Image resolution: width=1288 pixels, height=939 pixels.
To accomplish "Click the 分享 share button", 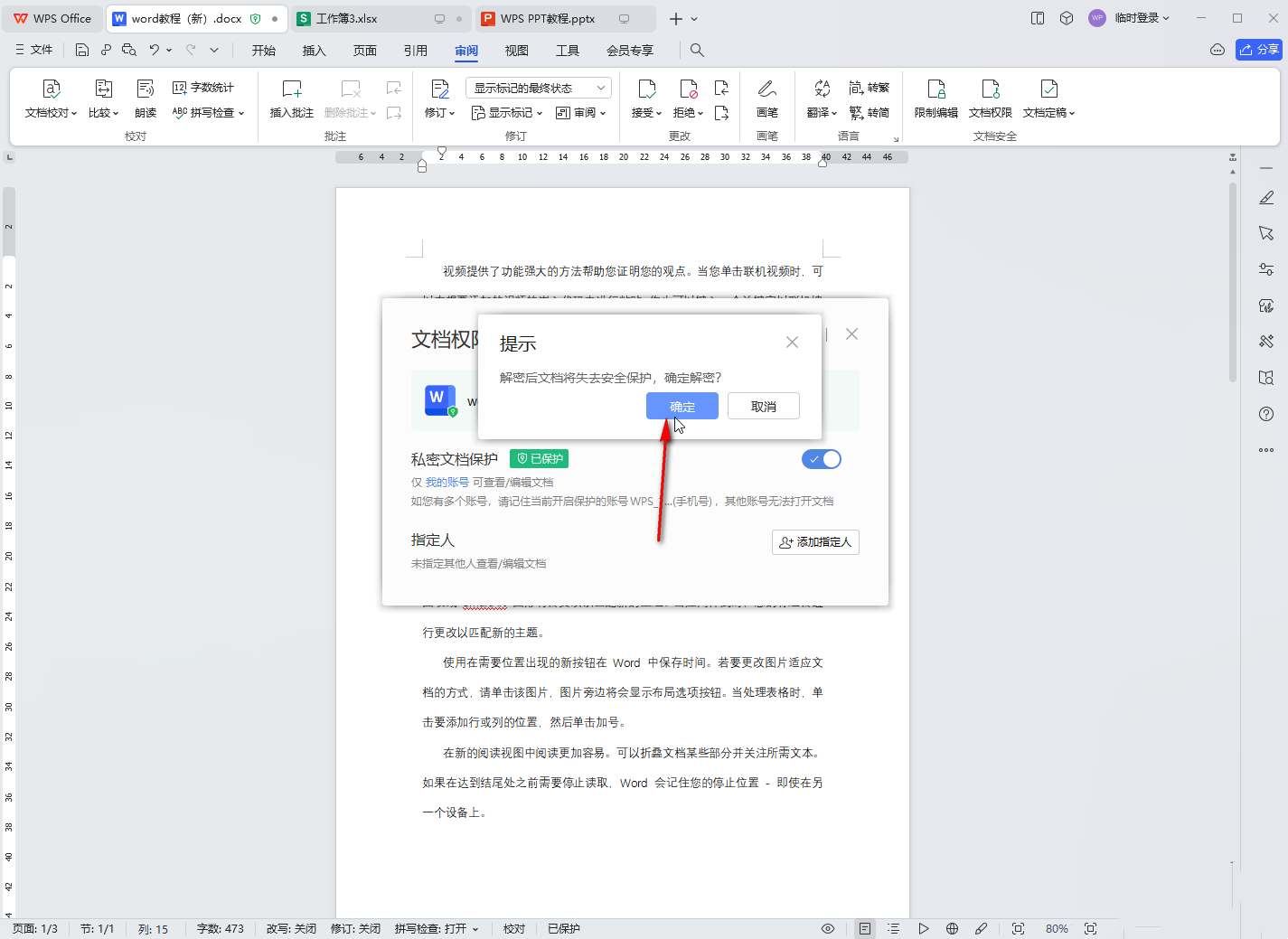I will click(x=1259, y=50).
